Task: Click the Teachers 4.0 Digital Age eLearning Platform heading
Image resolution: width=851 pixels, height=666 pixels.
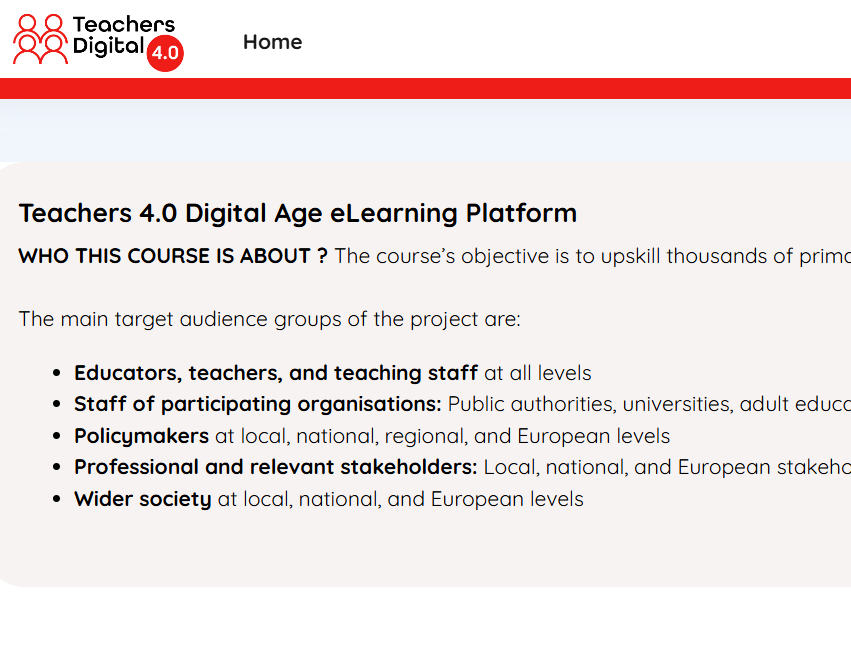Action: (x=297, y=213)
